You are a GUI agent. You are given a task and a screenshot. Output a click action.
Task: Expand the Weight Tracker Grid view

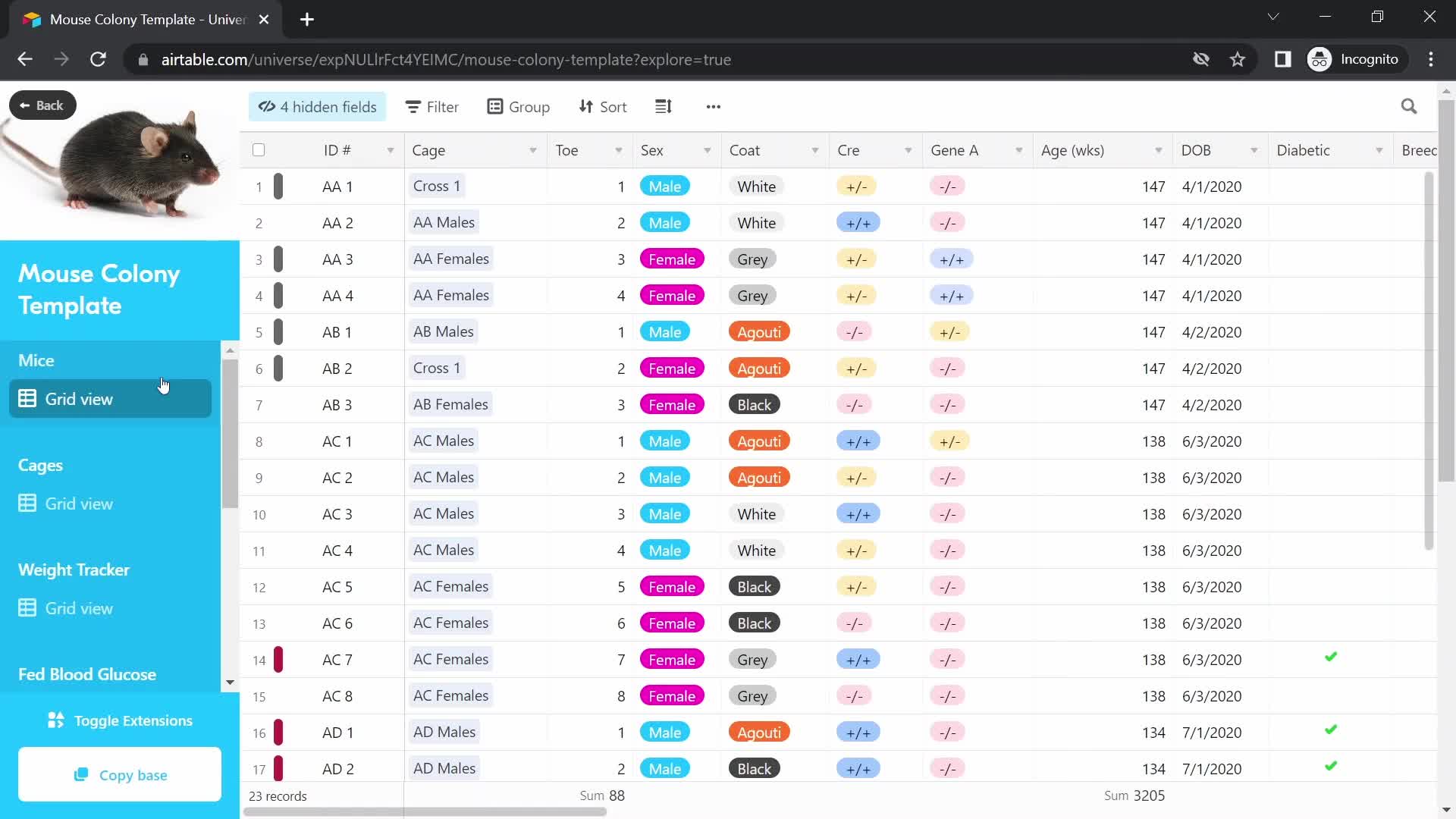click(x=79, y=608)
